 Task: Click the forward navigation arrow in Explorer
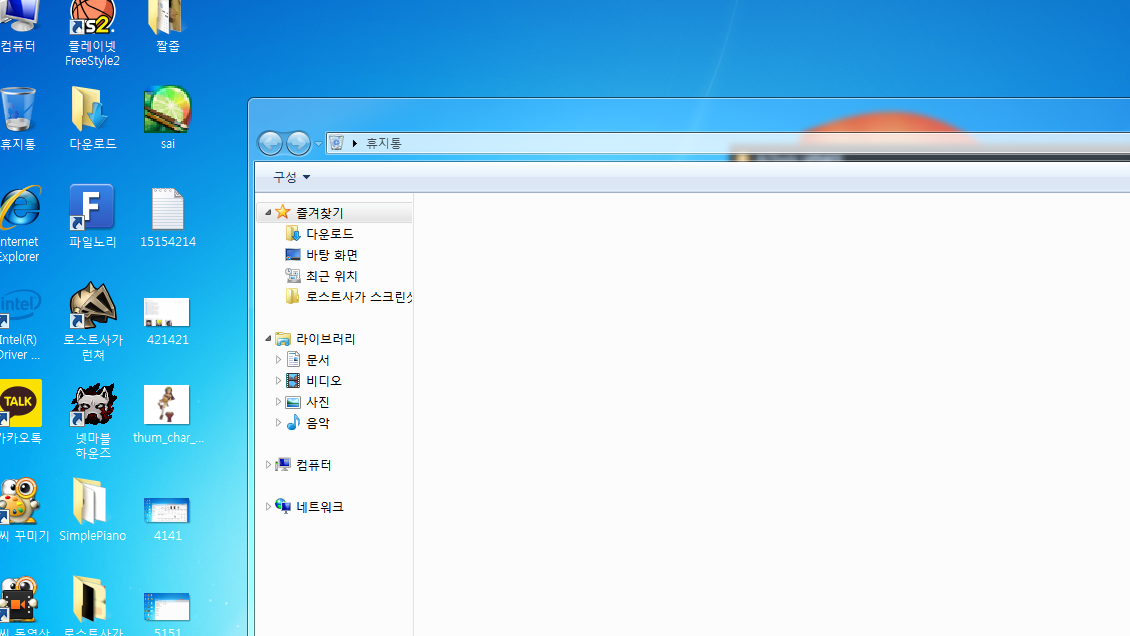(x=298, y=143)
